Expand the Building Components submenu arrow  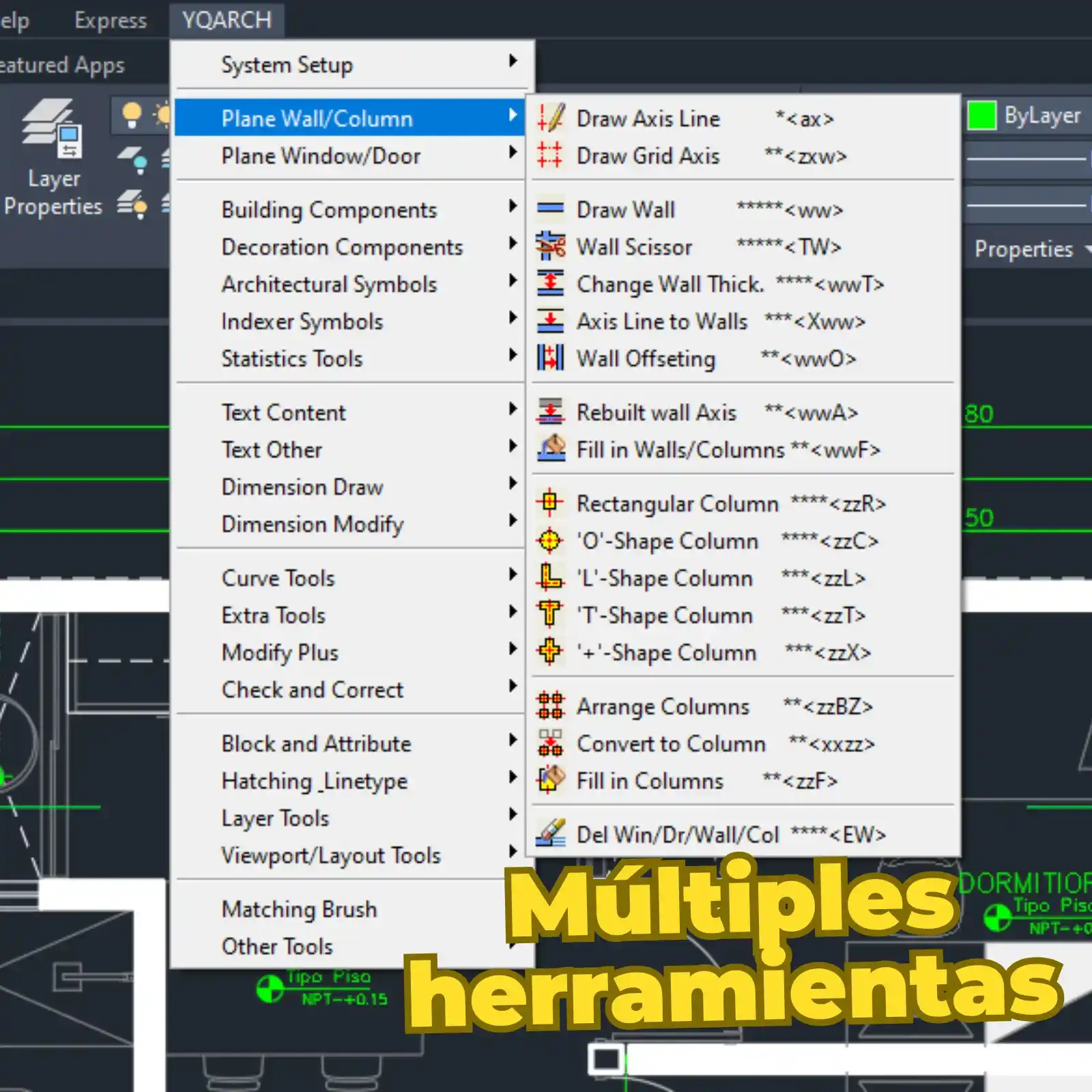pyautogui.click(x=513, y=206)
